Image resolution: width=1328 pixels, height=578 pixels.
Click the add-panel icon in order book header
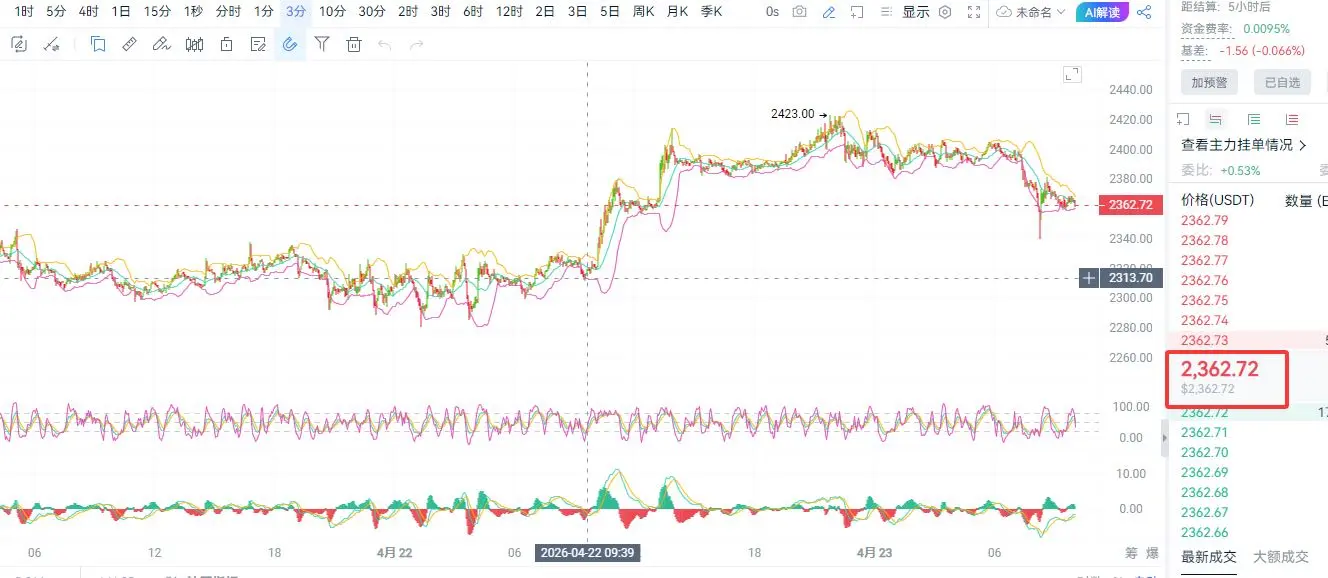[1183, 119]
